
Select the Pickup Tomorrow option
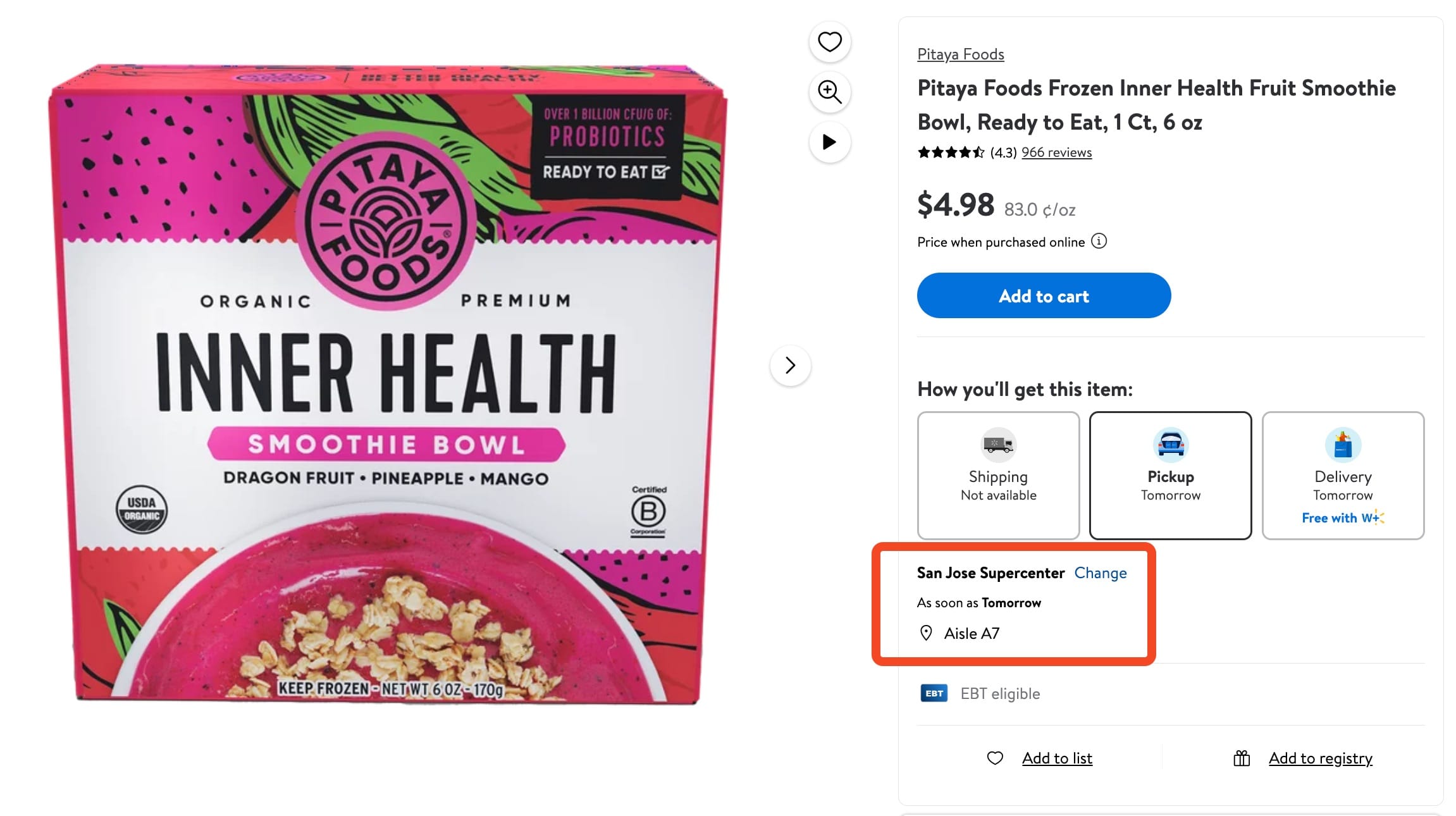click(x=1170, y=474)
